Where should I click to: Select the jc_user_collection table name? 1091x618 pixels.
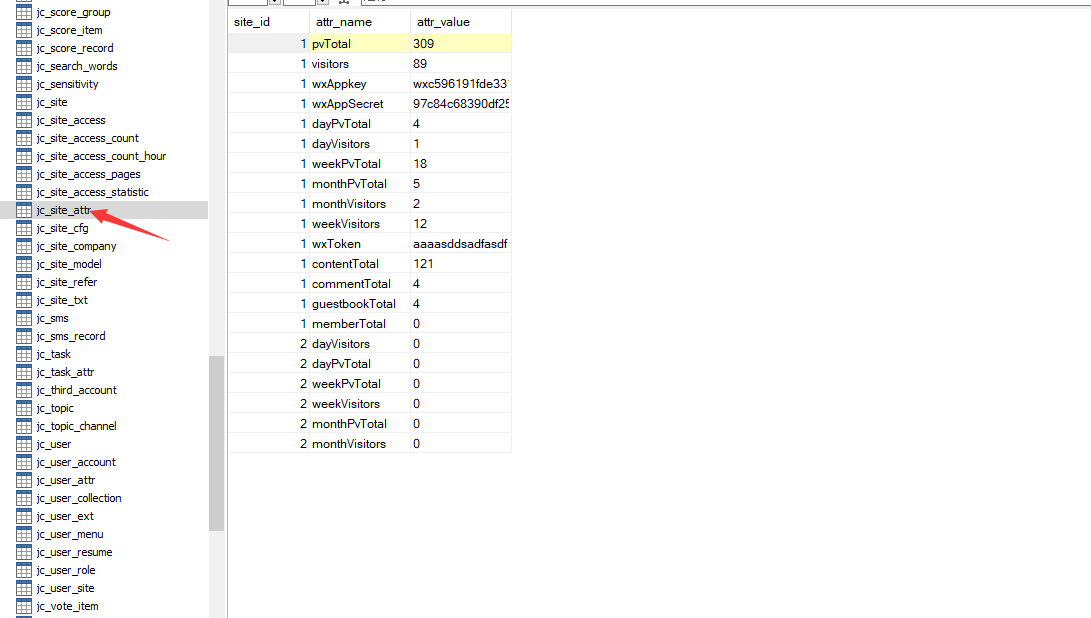(79, 498)
